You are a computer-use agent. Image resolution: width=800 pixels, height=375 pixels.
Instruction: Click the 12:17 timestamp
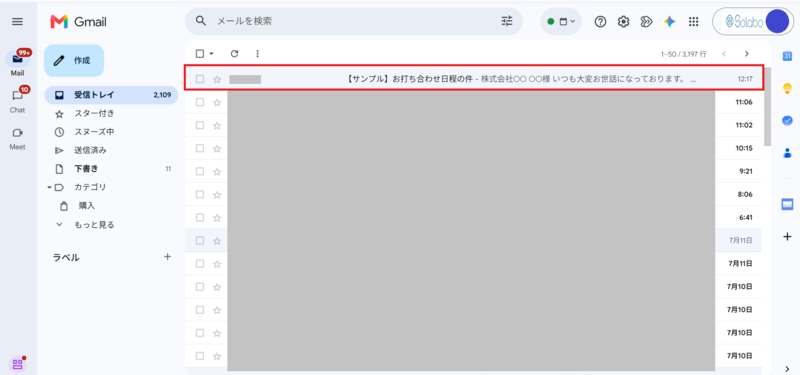(x=745, y=79)
